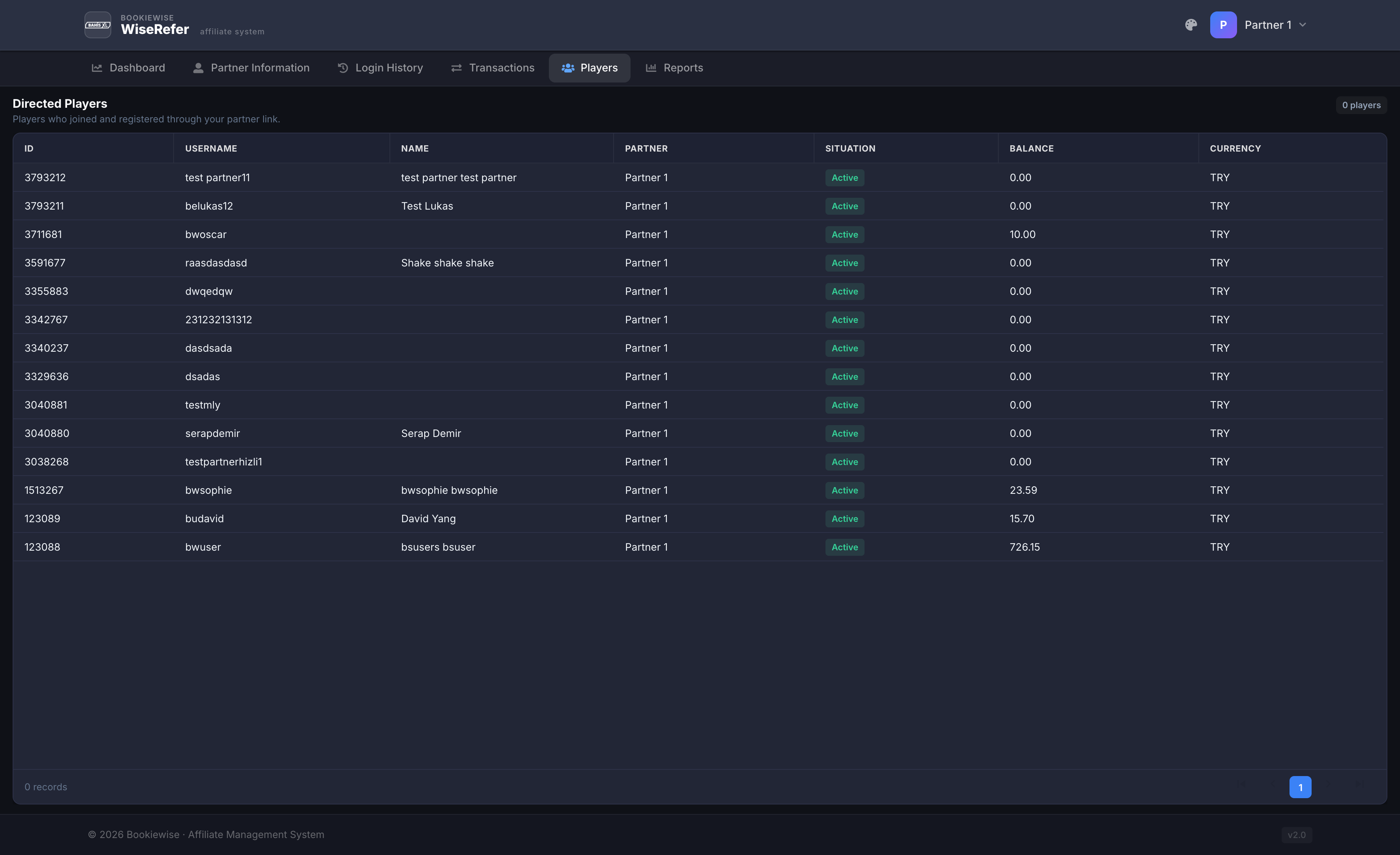Click Active badge in dwqedqw row
The height and width of the screenshot is (855, 1400).
tap(845, 292)
